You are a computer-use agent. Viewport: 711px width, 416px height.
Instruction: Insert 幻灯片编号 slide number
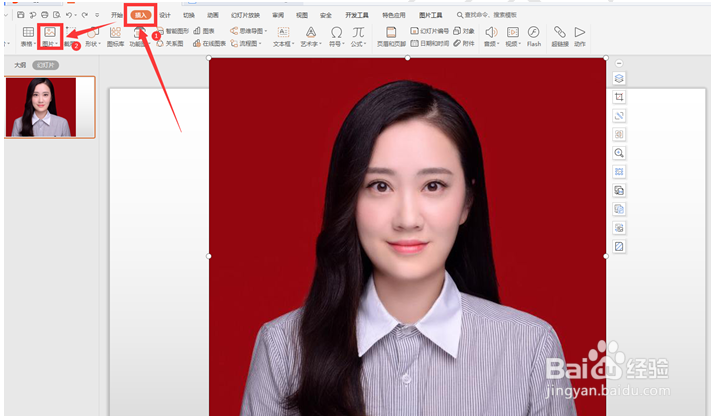(x=429, y=31)
